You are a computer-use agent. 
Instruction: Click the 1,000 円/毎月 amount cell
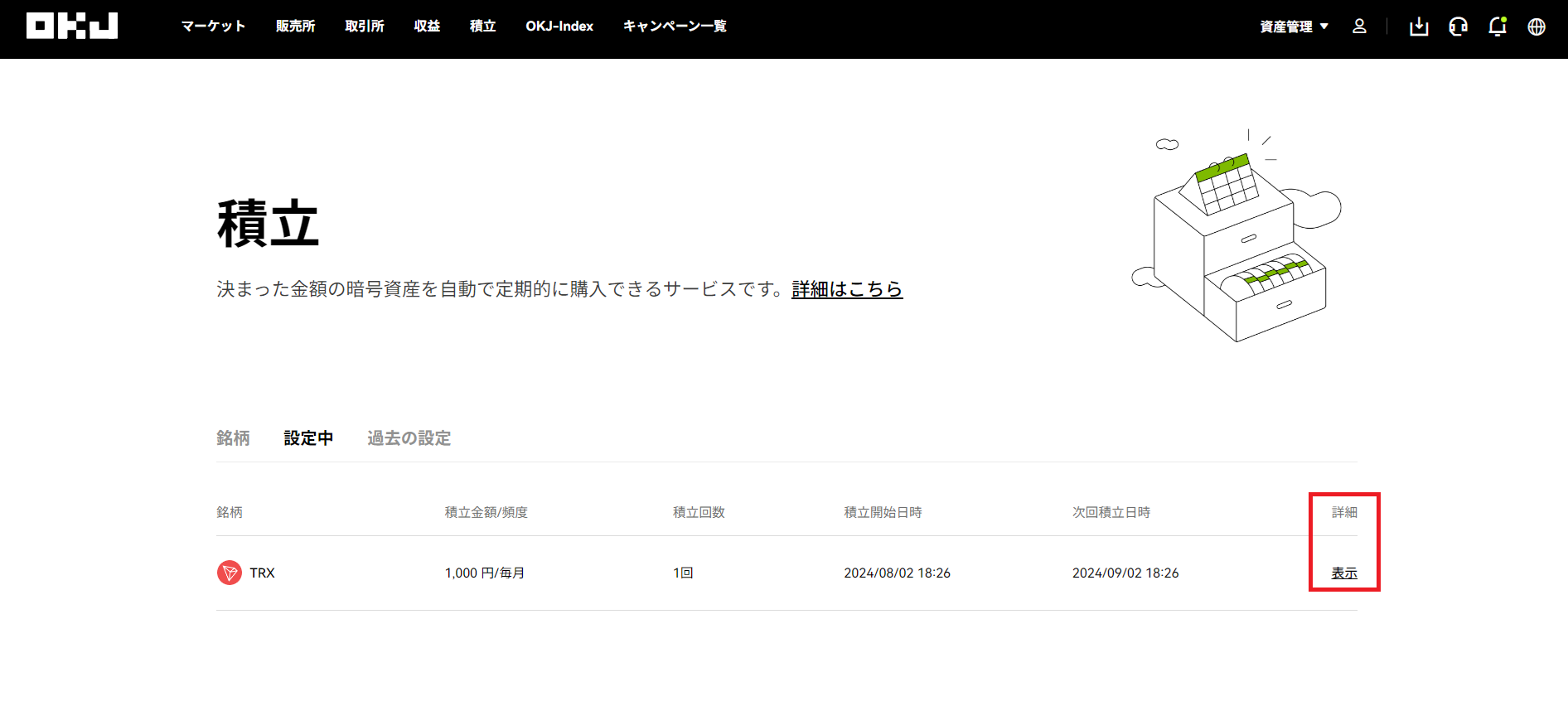point(485,573)
